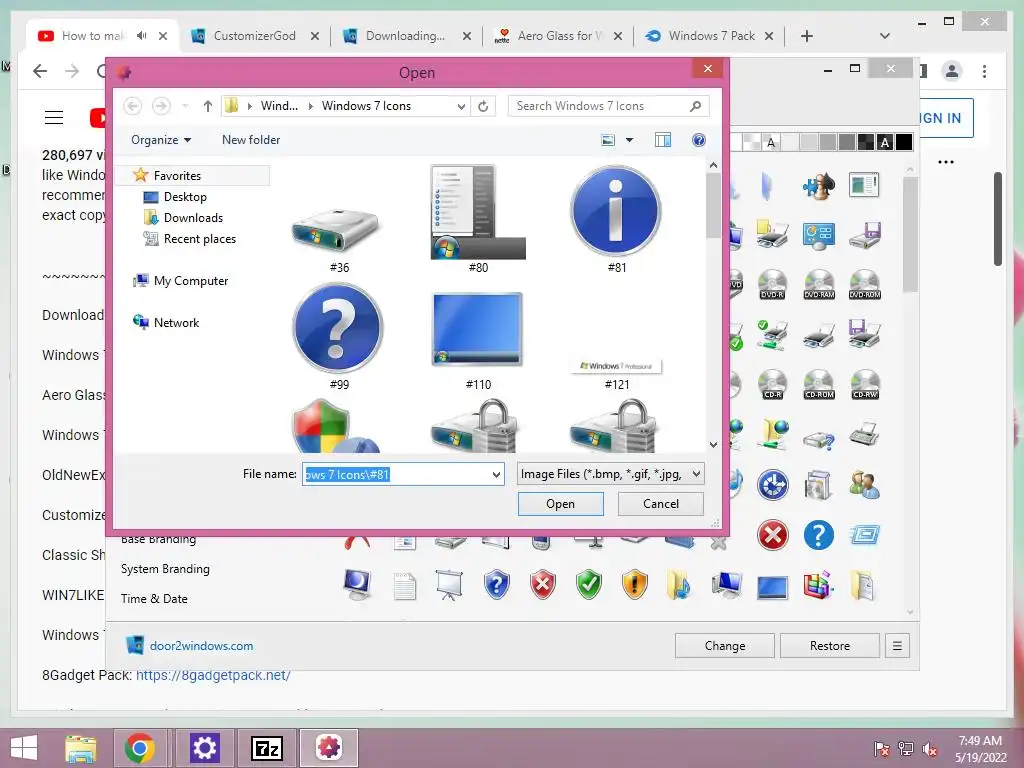Click the Cancel button in dialog
The width and height of the screenshot is (1024, 768).
point(661,504)
